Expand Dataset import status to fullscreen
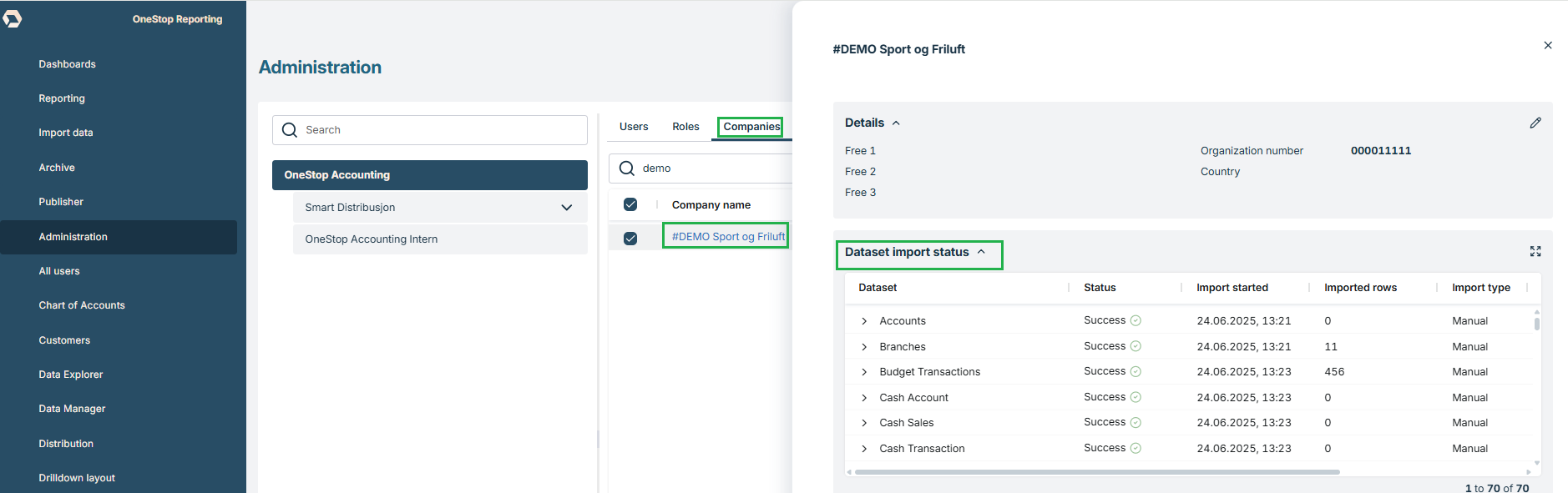The width and height of the screenshot is (1568, 493). coord(1535,251)
